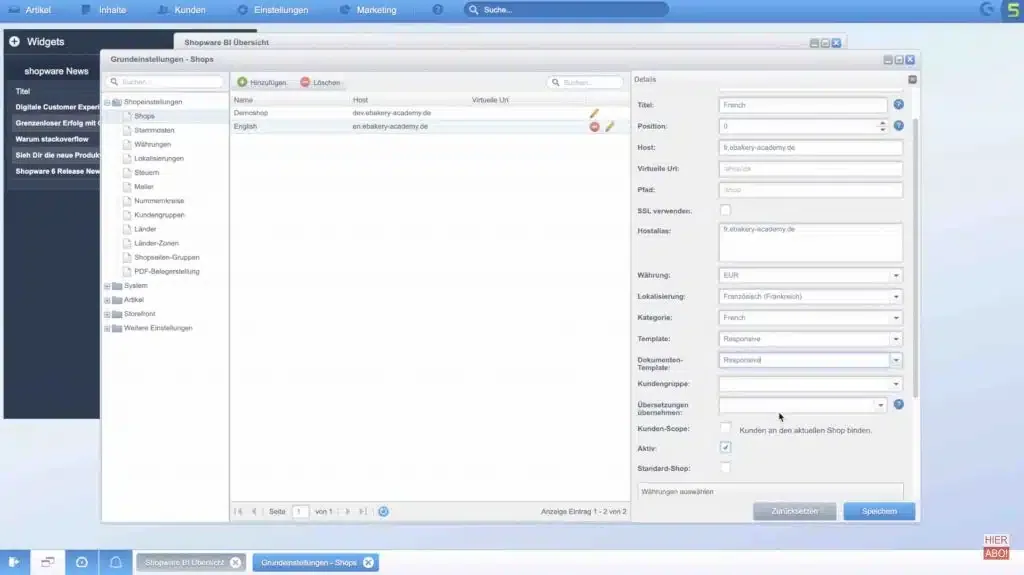The height and width of the screenshot is (575, 1024).
Task: Click the help icon next to Position field
Action: pyautogui.click(x=899, y=125)
